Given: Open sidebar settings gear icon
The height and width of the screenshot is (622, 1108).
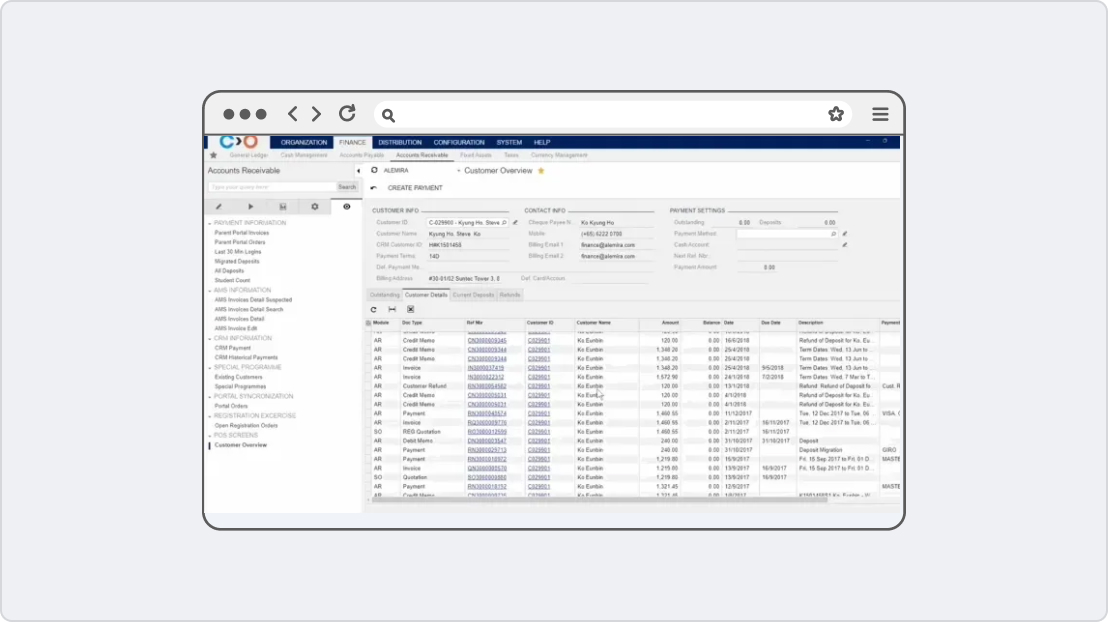Looking at the screenshot, I should coord(315,206).
